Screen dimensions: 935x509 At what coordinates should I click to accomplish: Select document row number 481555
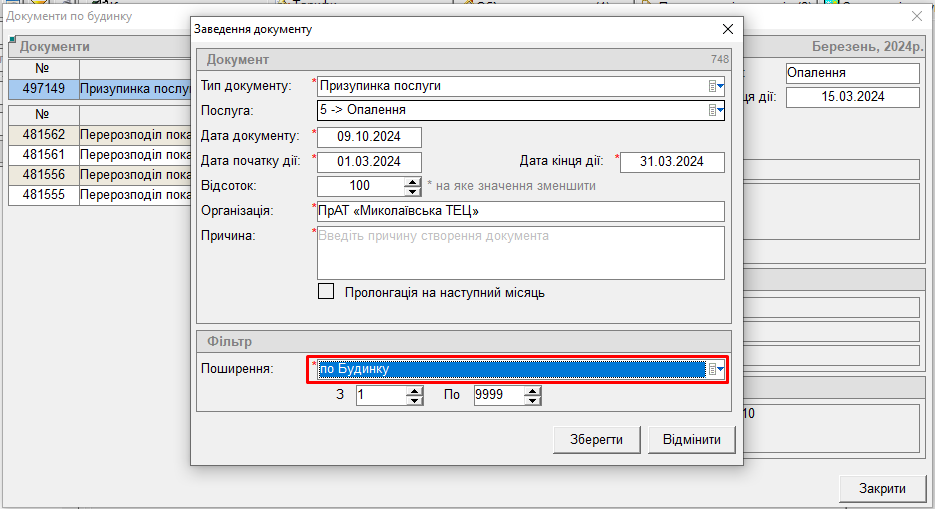click(x=43, y=195)
